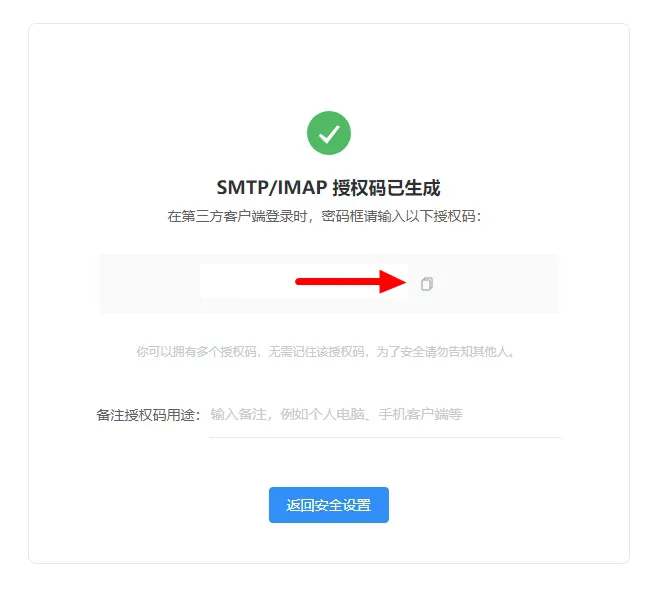Click the word SMTP/IMAP in the title
Image resolution: width=657 pixels, height=594 pixels.
pyautogui.click(x=272, y=188)
